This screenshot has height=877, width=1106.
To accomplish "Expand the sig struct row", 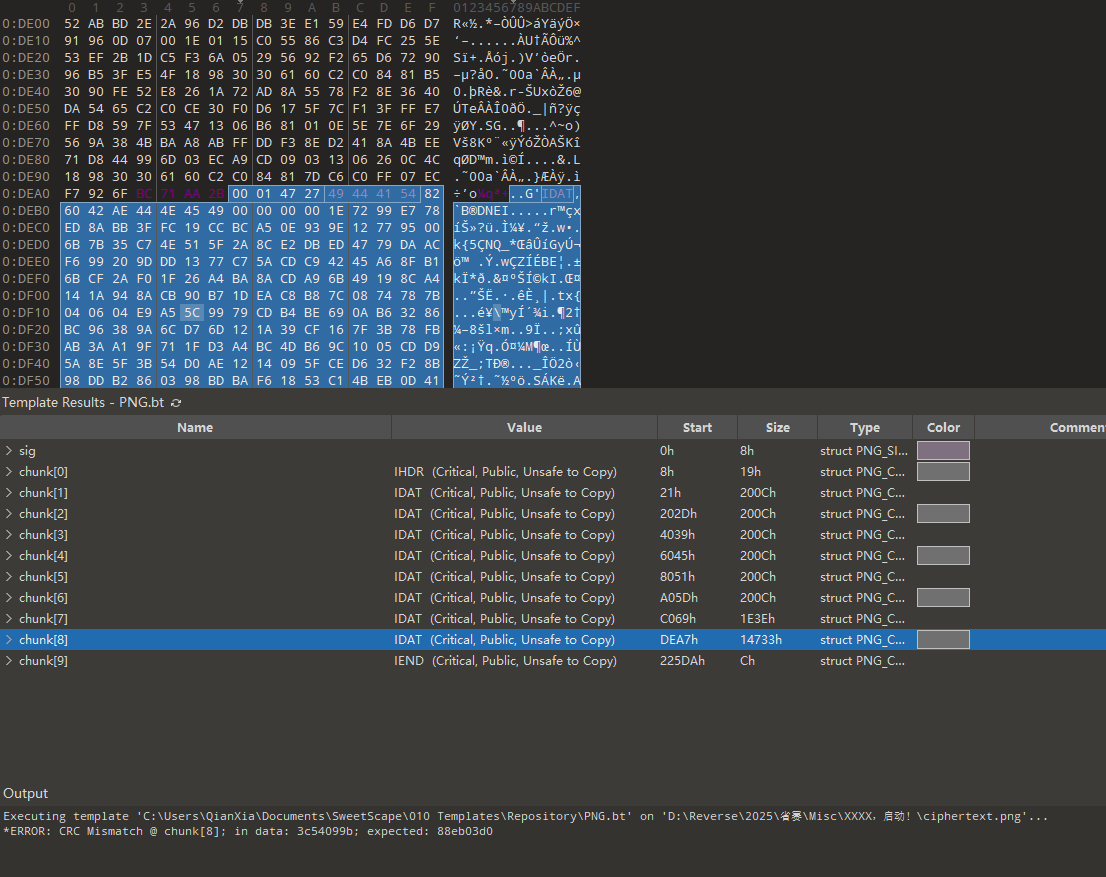I will click(10, 451).
